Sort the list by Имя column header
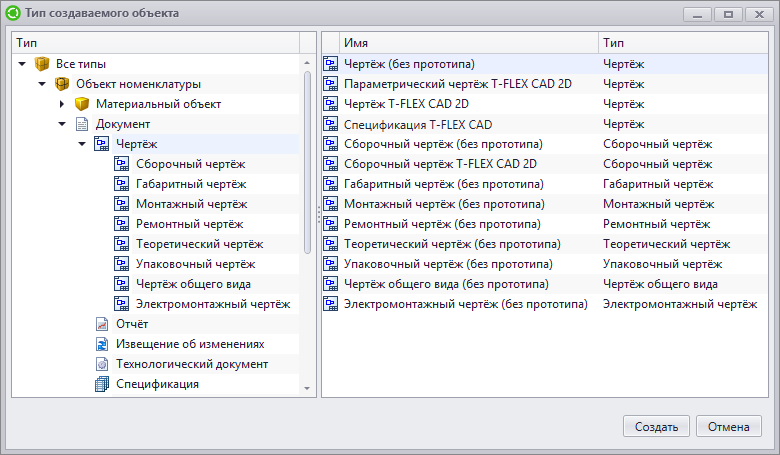 pyautogui.click(x=469, y=43)
